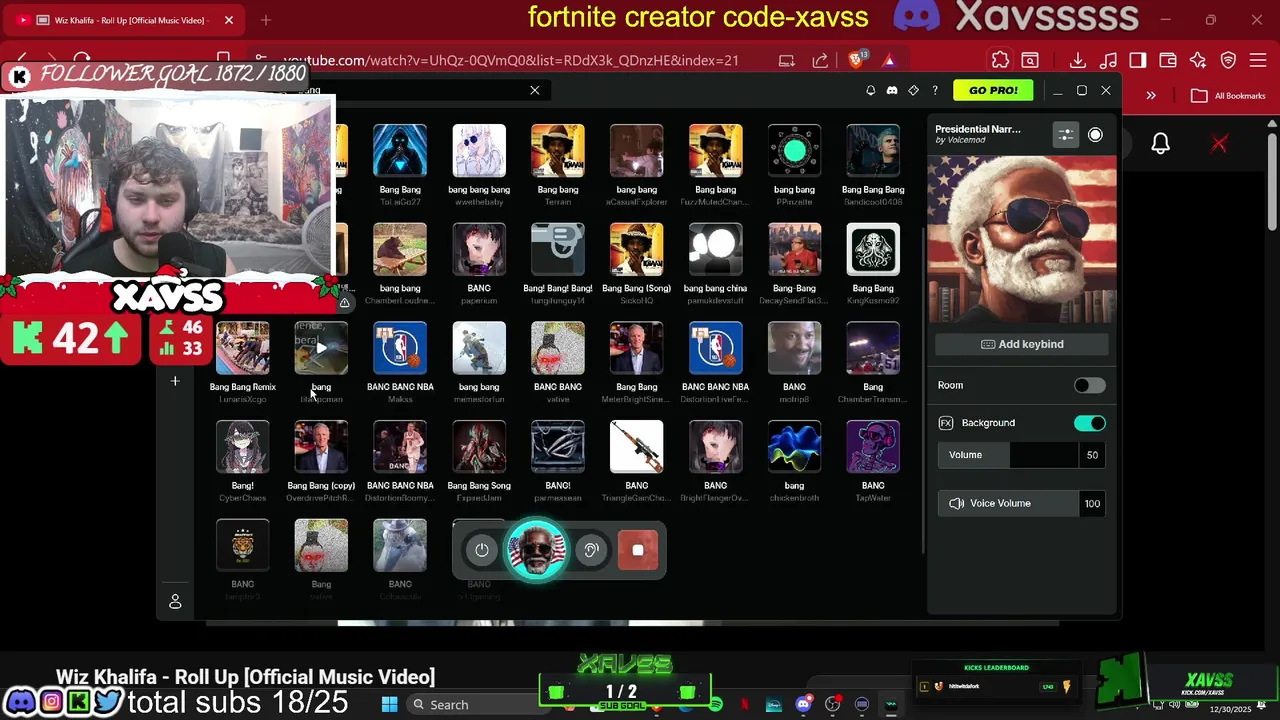Viewport: 1280px width, 720px height.
Task: Play bang bang sound by PPinzette
Action: 795,151
